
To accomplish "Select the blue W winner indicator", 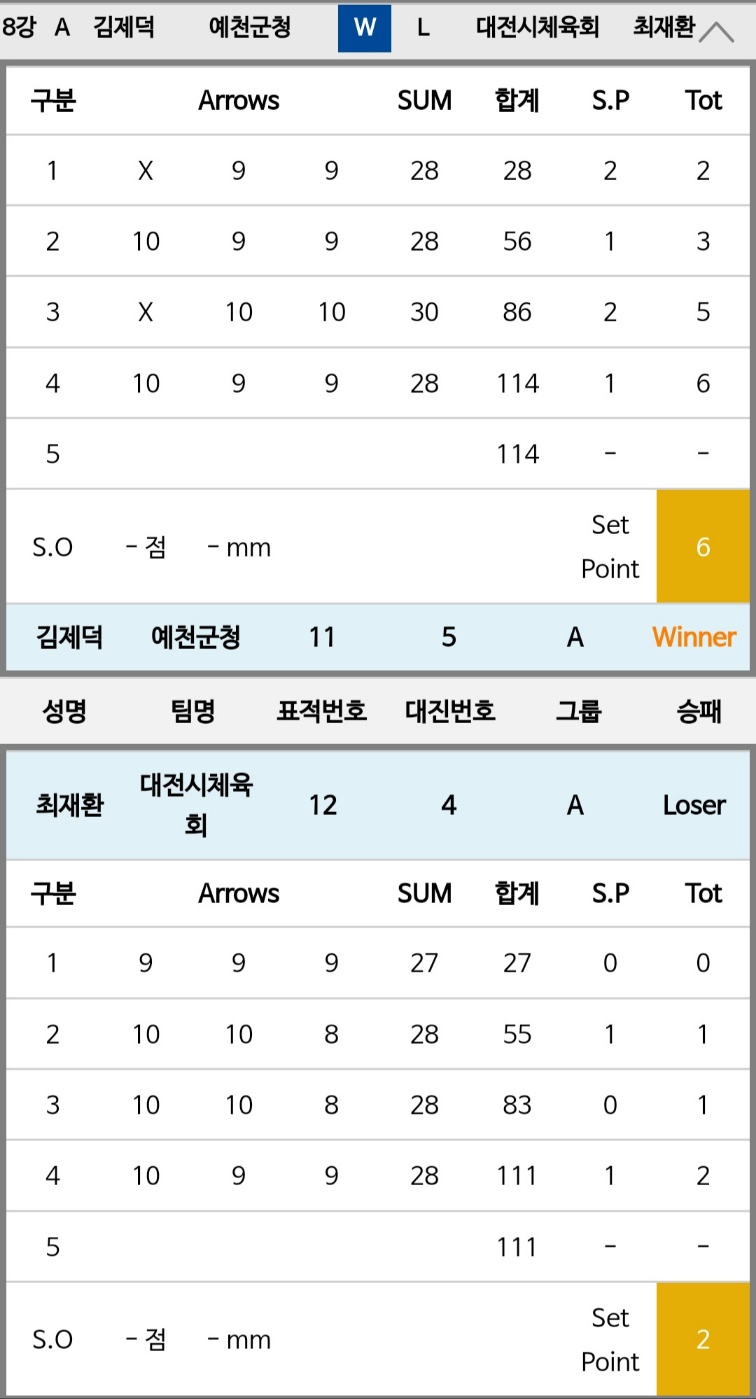I will click(x=365, y=28).
